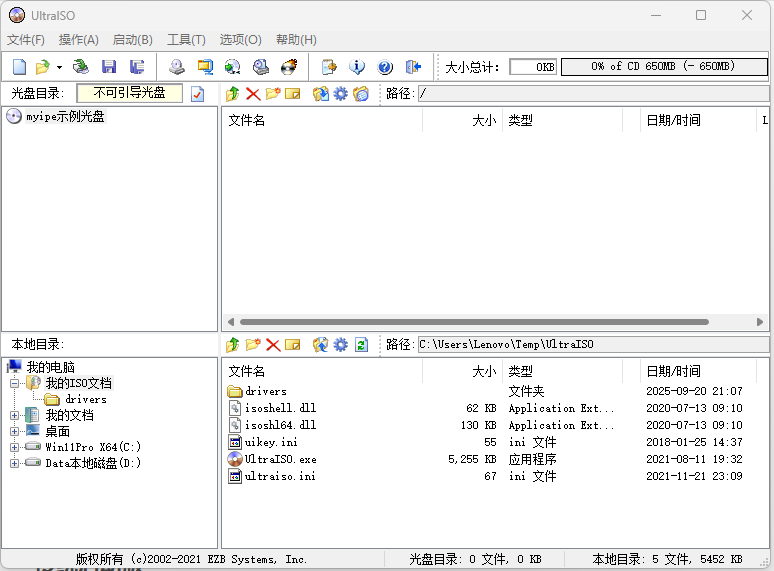Image resolution: width=774 pixels, height=571 pixels.
Task: Open the 启动(B) menu
Action: [x=133, y=39]
